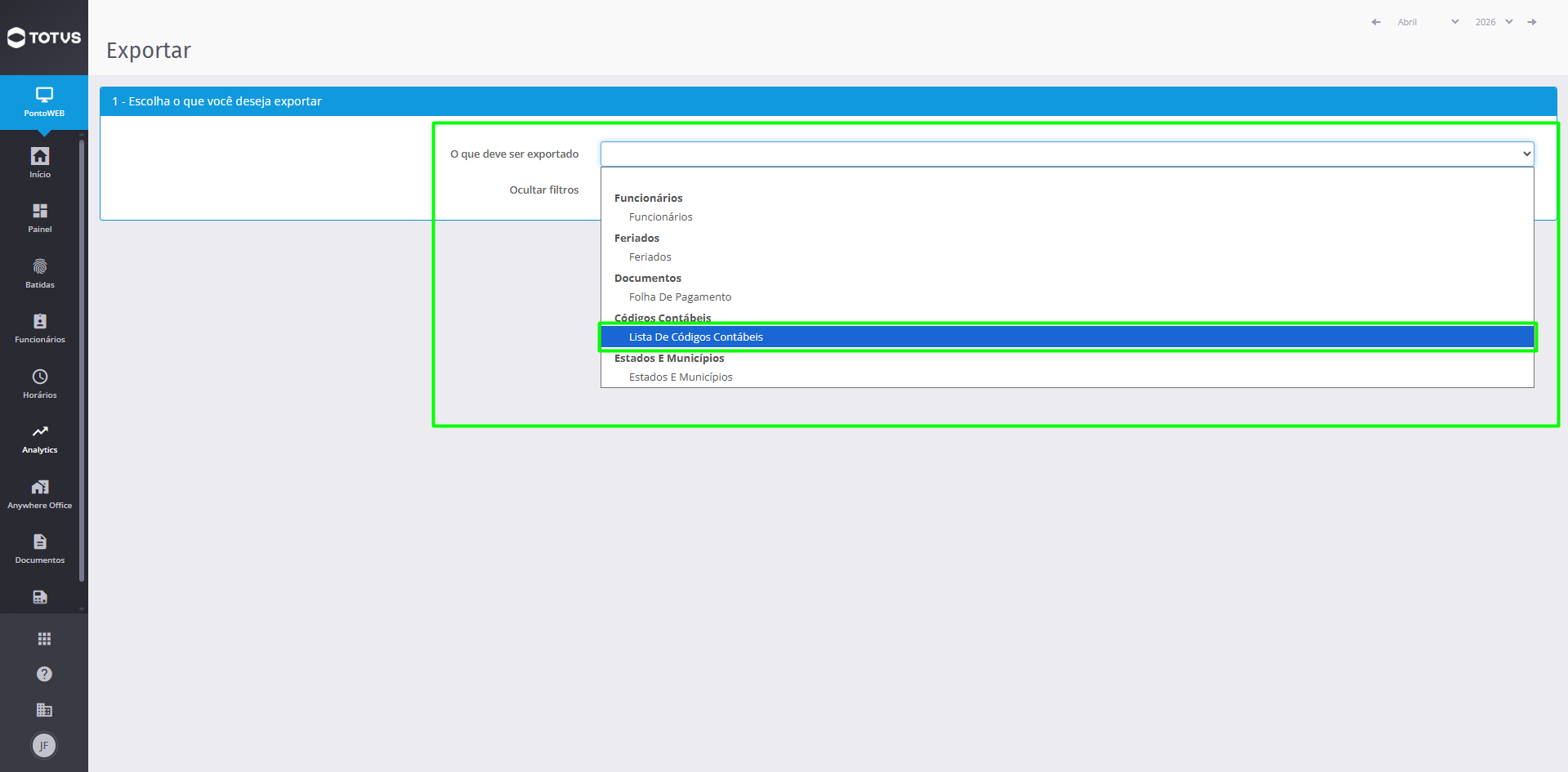
Task: Click the Exportar page title
Action: pyautogui.click(x=149, y=51)
